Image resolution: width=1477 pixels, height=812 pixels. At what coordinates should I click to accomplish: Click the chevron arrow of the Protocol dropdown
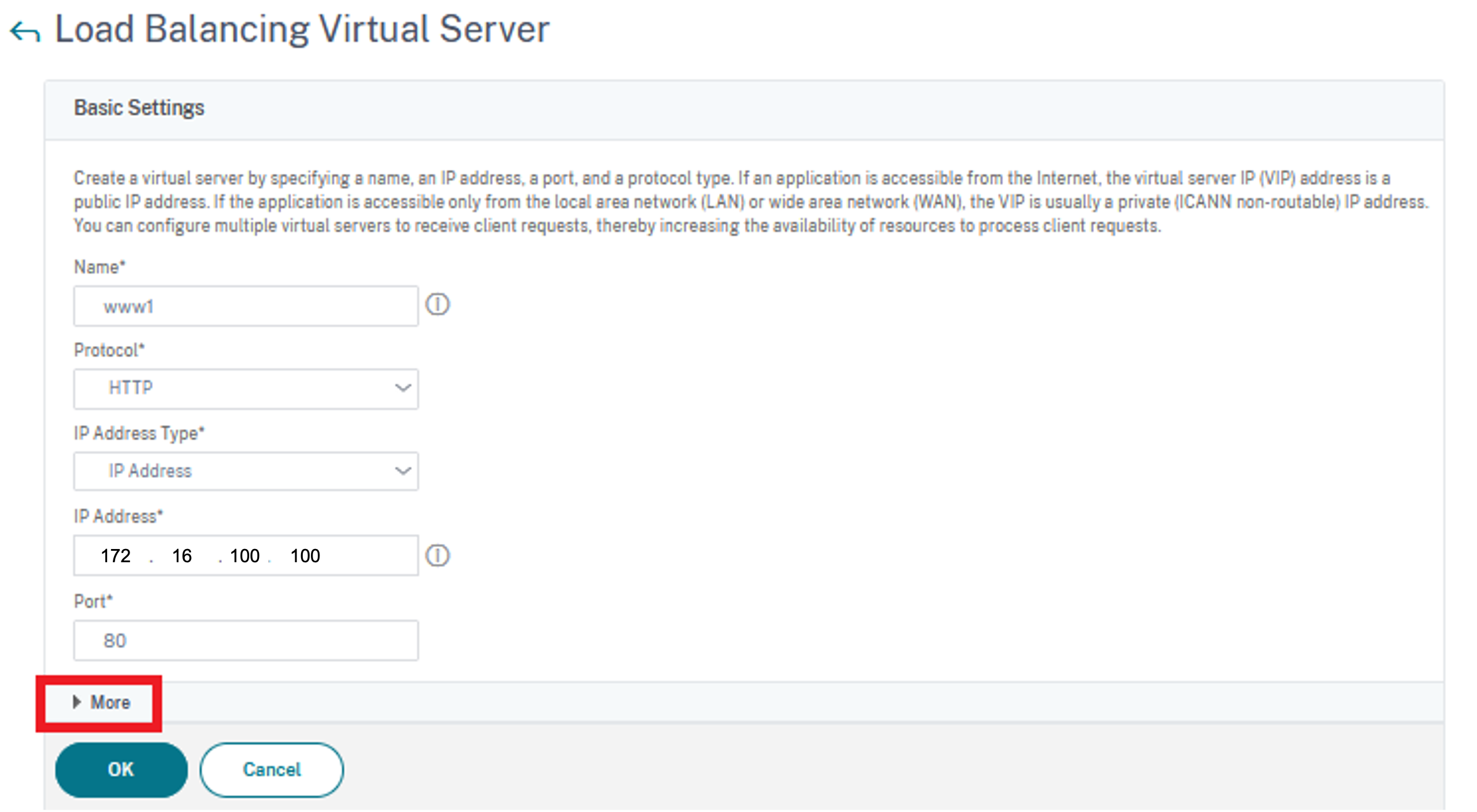[403, 388]
